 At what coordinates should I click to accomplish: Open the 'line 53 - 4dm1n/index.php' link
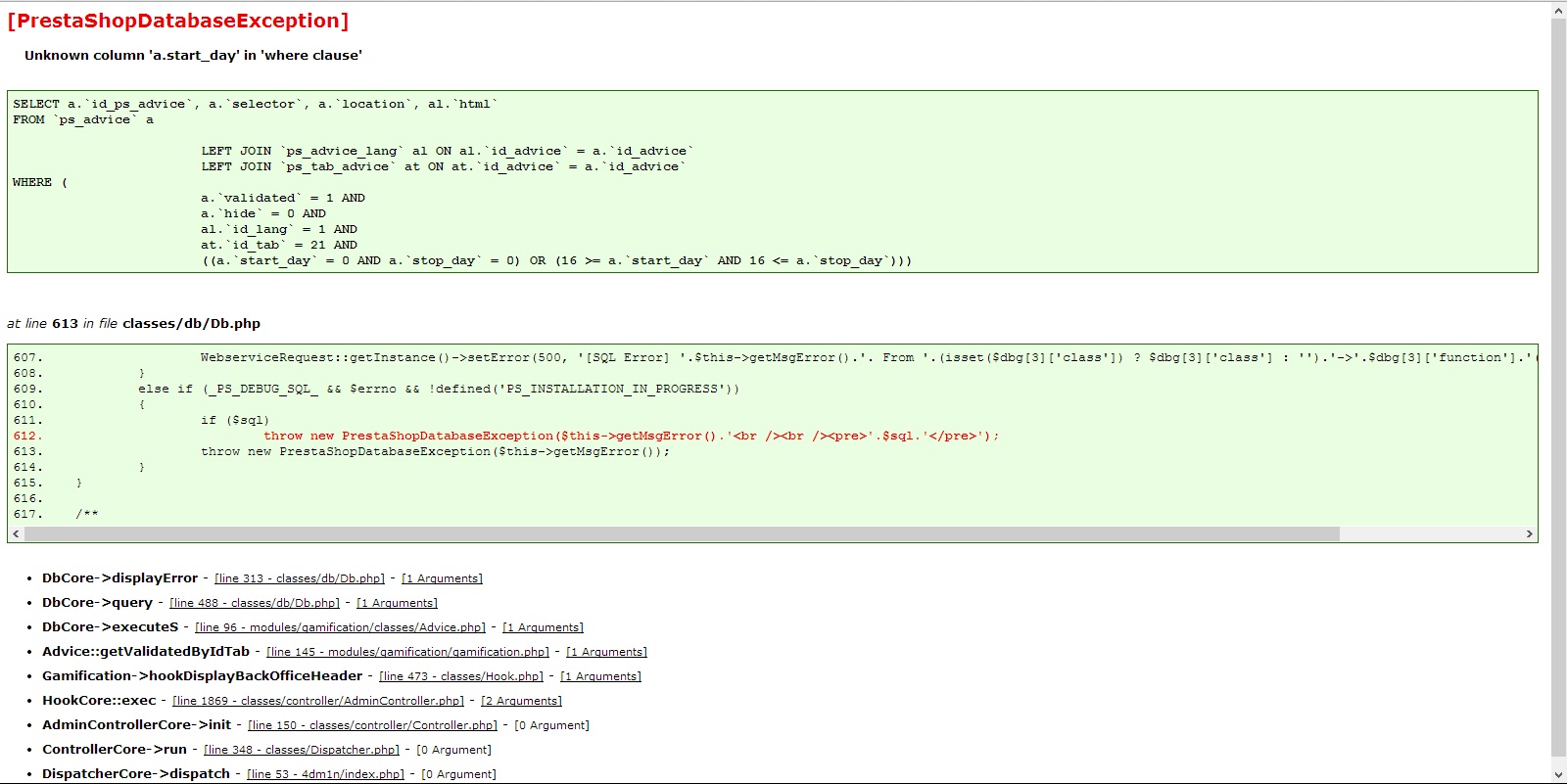point(325,774)
